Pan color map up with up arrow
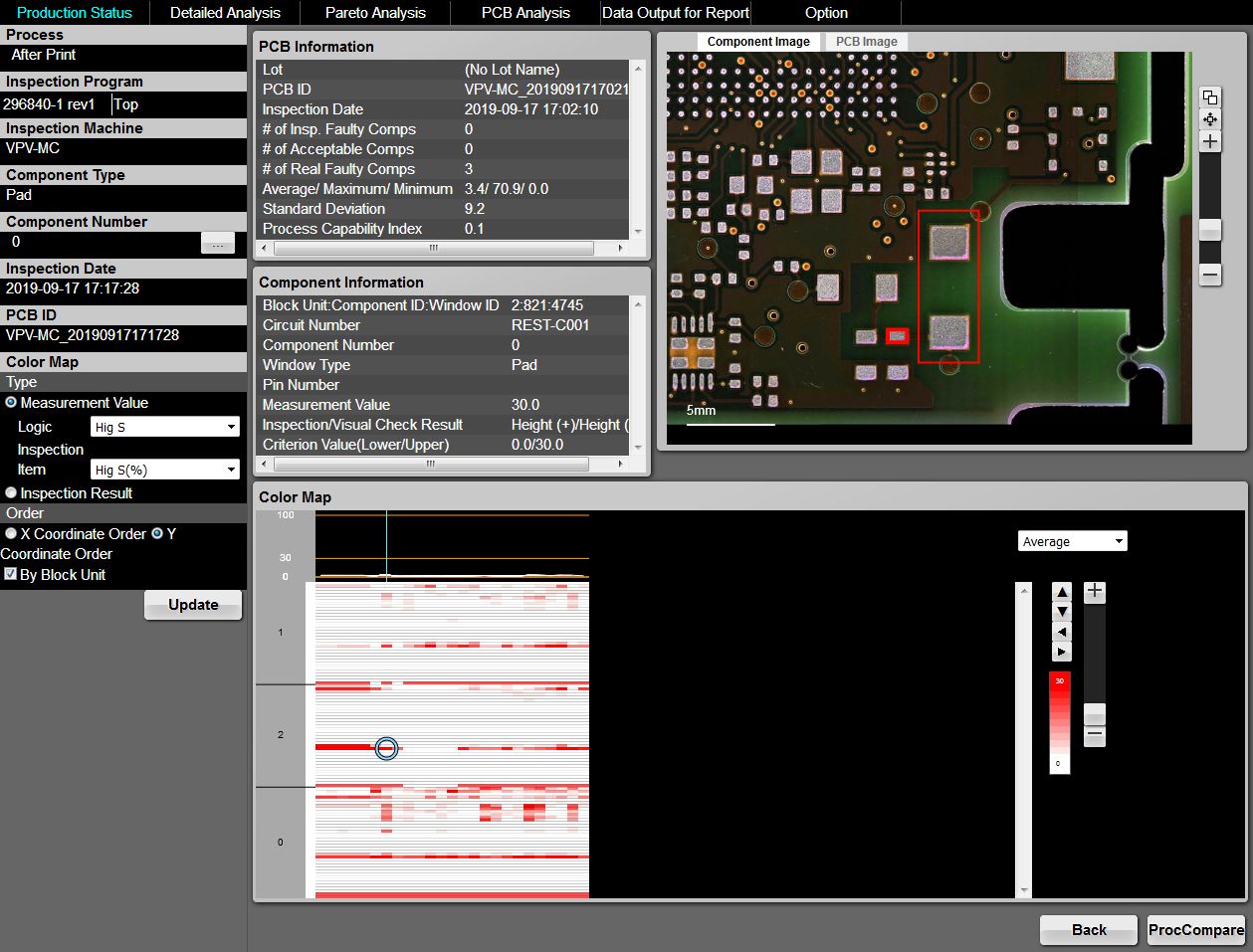1253x952 pixels. click(1062, 592)
